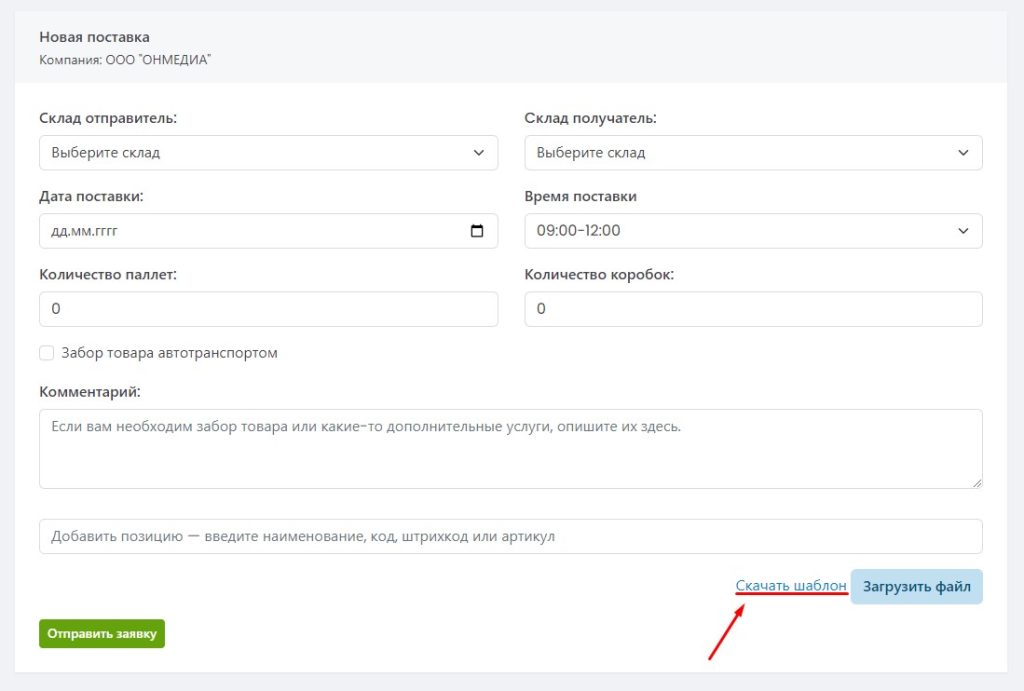Submit form with Отправить заявку button
The height and width of the screenshot is (691, 1024).
102,634
